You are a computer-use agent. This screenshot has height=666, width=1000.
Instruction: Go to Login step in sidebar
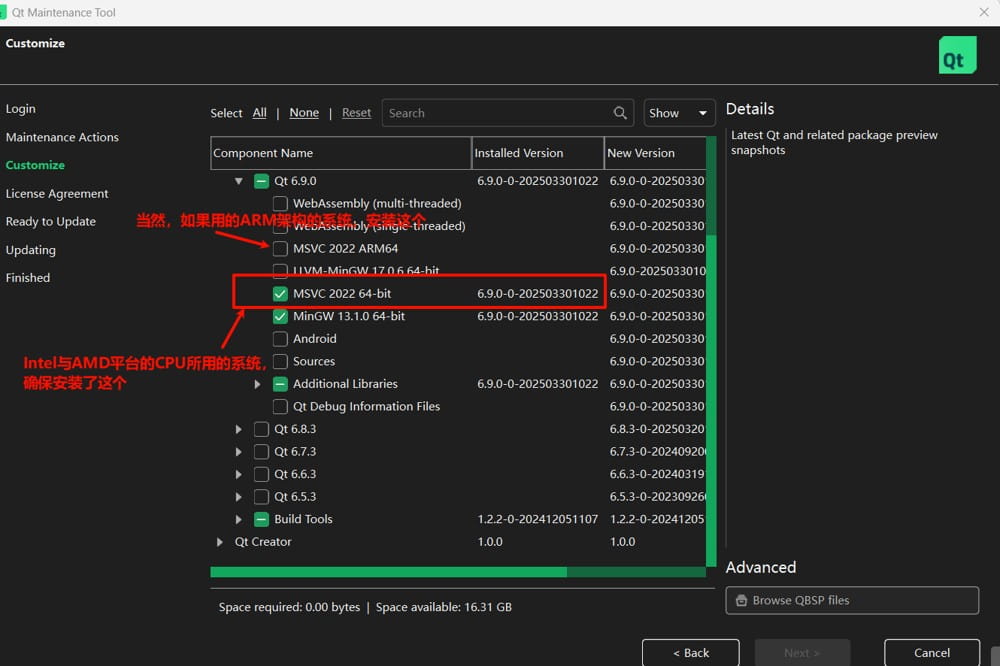[20, 108]
